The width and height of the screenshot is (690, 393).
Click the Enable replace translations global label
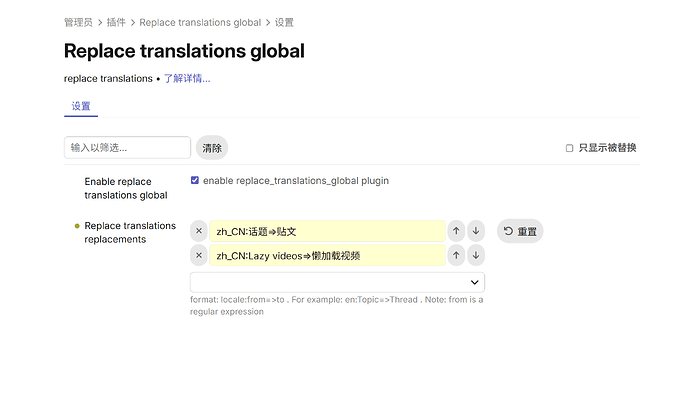coord(126,188)
